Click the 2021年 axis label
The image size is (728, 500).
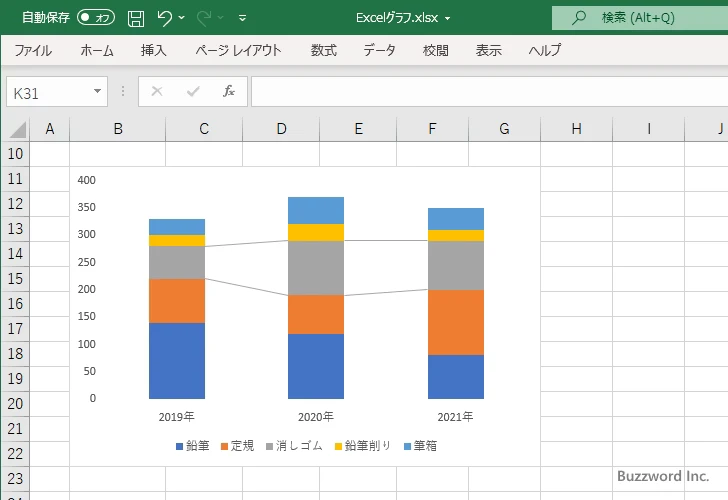pyautogui.click(x=455, y=417)
